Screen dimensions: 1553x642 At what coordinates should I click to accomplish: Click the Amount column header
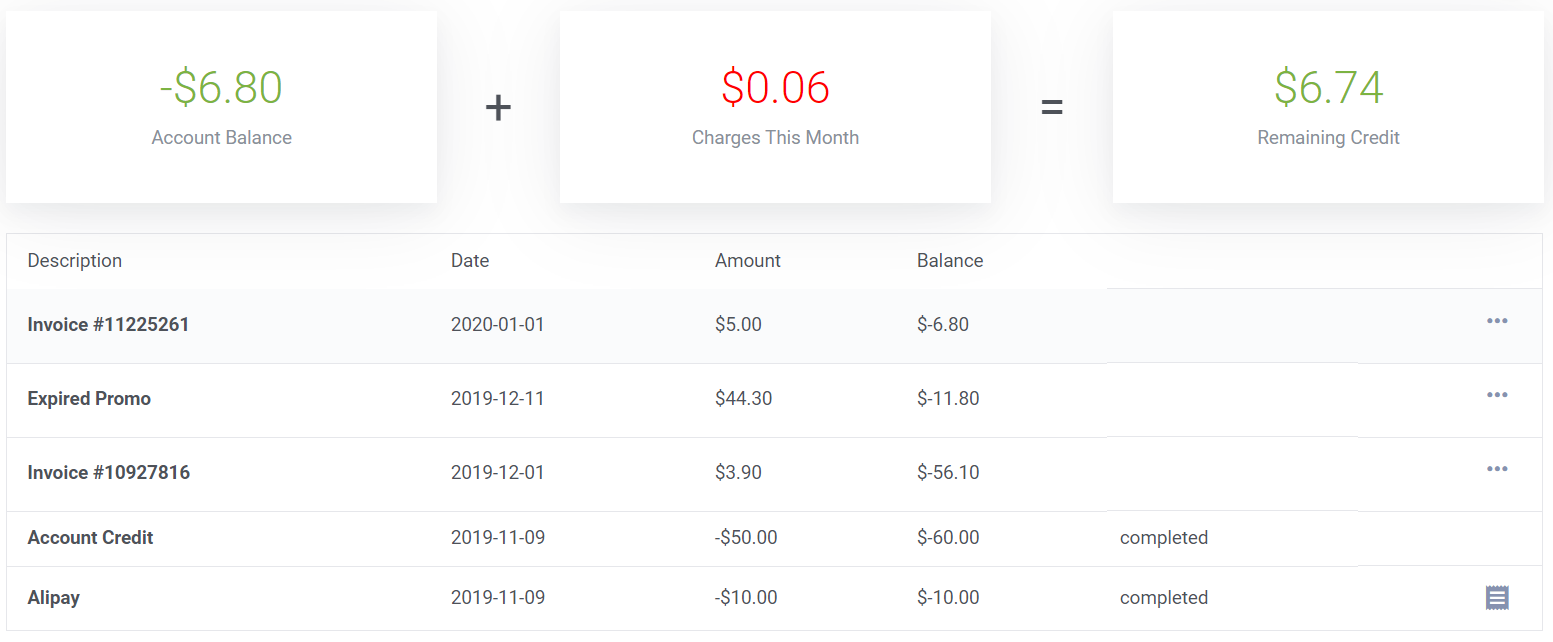click(x=748, y=261)
